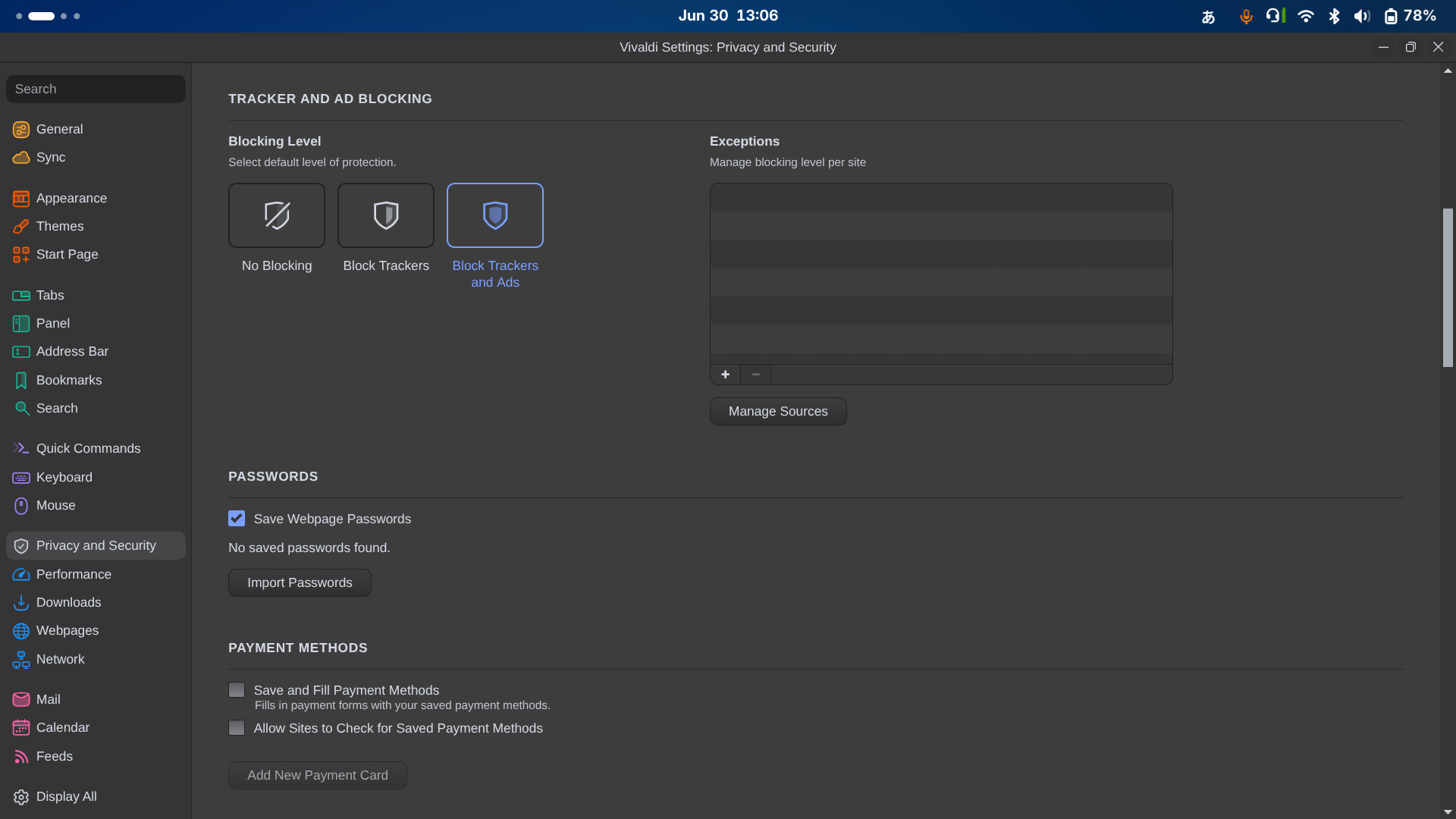Click the scroll down arrow
Viewport: 1456px width, 819px height.
pos(1448,812)
